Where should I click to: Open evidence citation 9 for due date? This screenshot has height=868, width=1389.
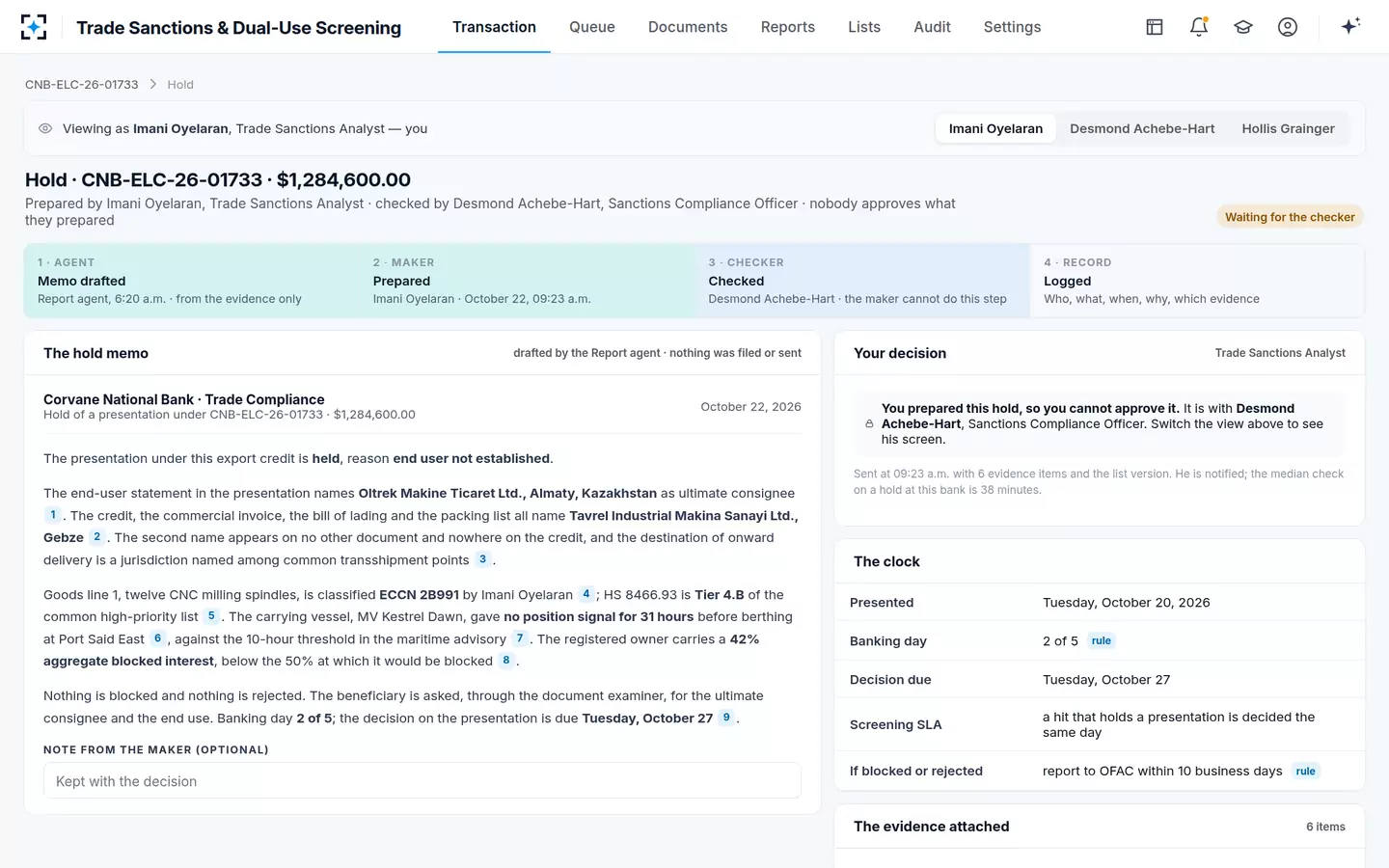[726, 718]
